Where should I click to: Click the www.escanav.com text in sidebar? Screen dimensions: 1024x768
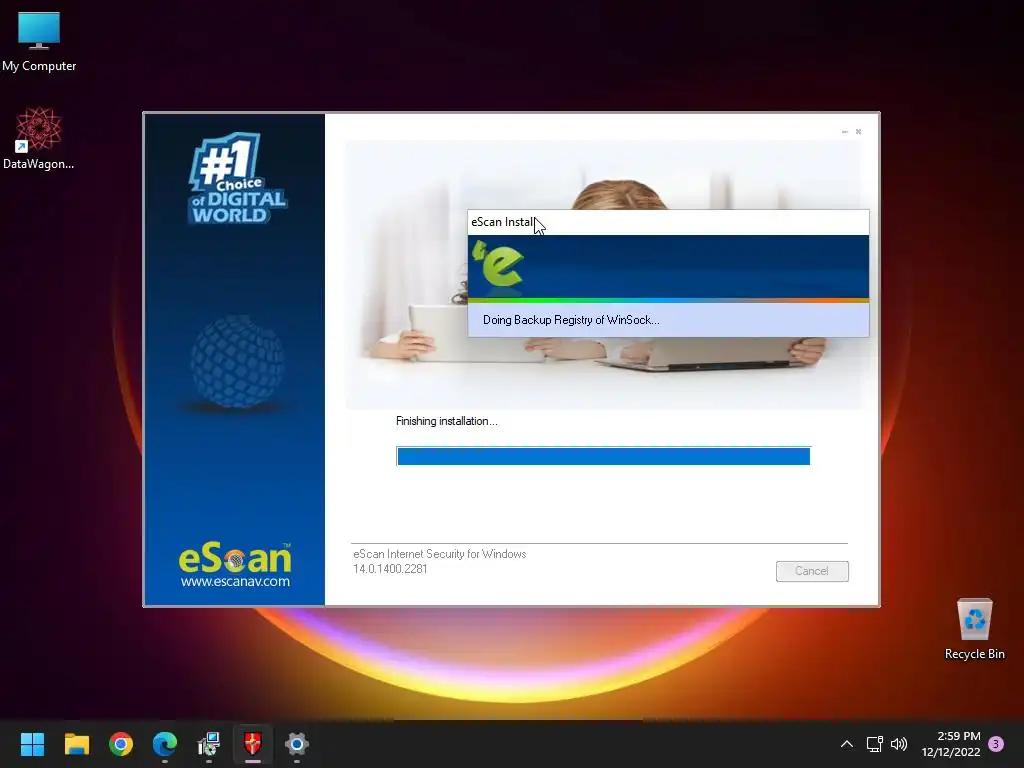[x=235, y=581]
